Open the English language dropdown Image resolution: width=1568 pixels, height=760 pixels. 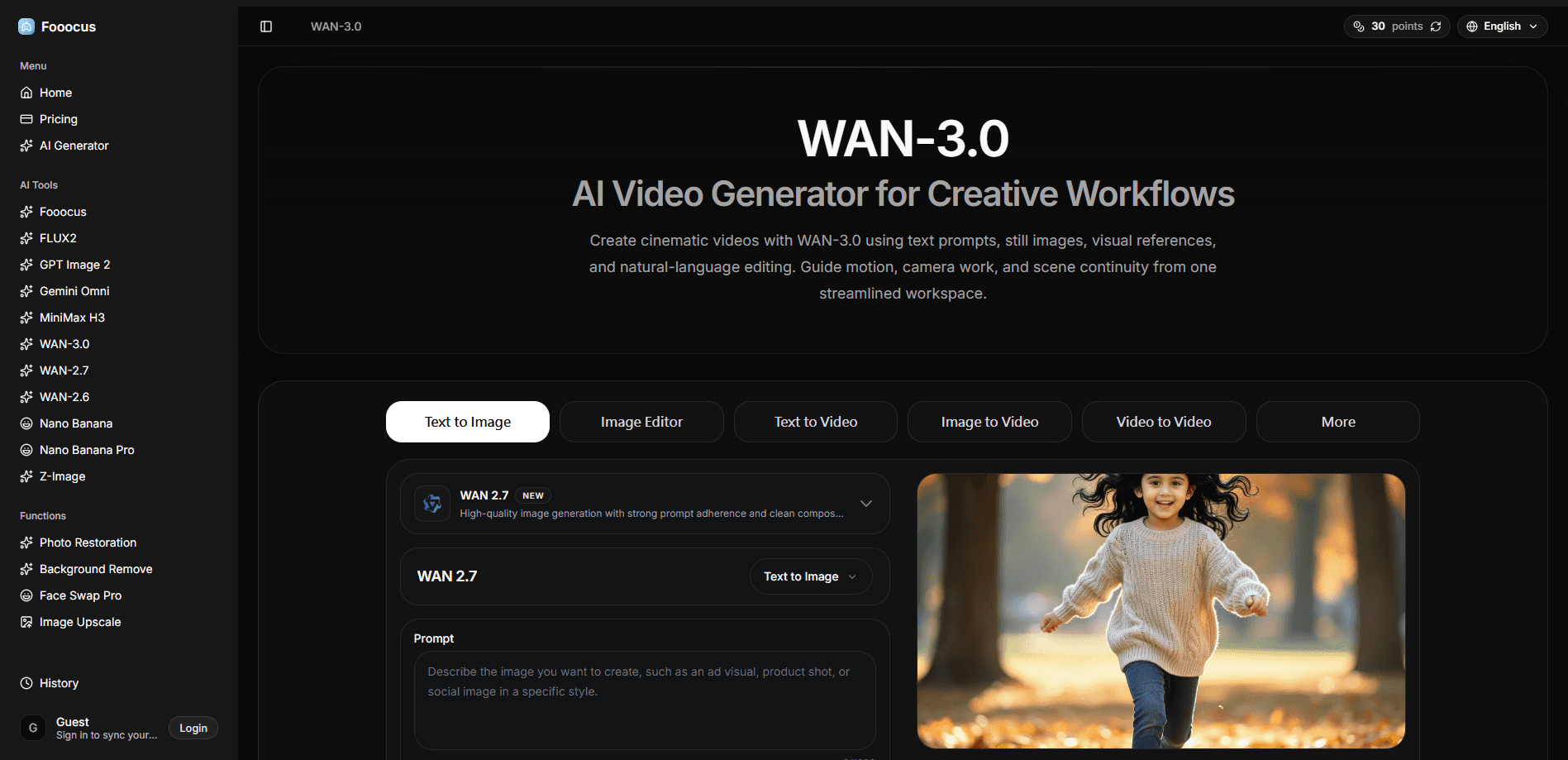tap(1503, 26)
